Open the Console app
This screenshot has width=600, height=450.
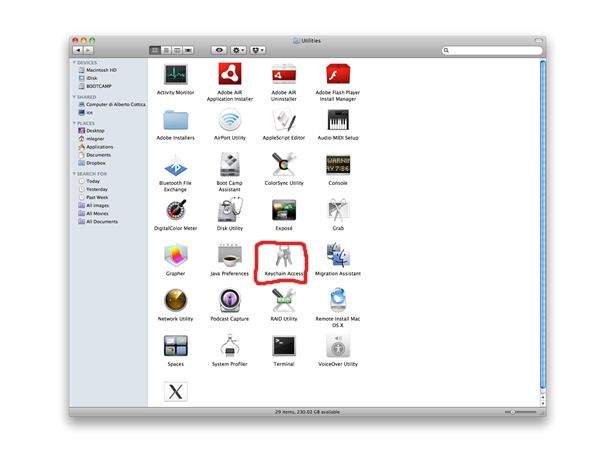338,165
